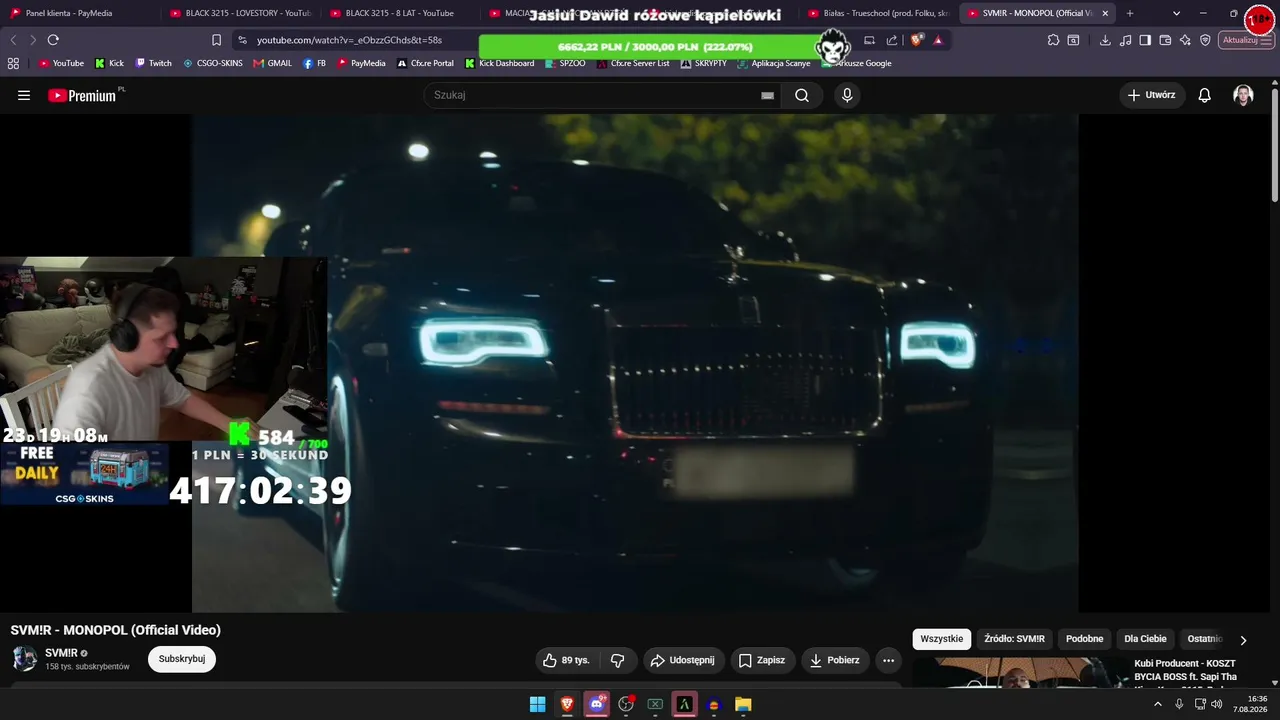Open a new browser tab
This screenshot has height=720, width=1280.
(1130, 13)
